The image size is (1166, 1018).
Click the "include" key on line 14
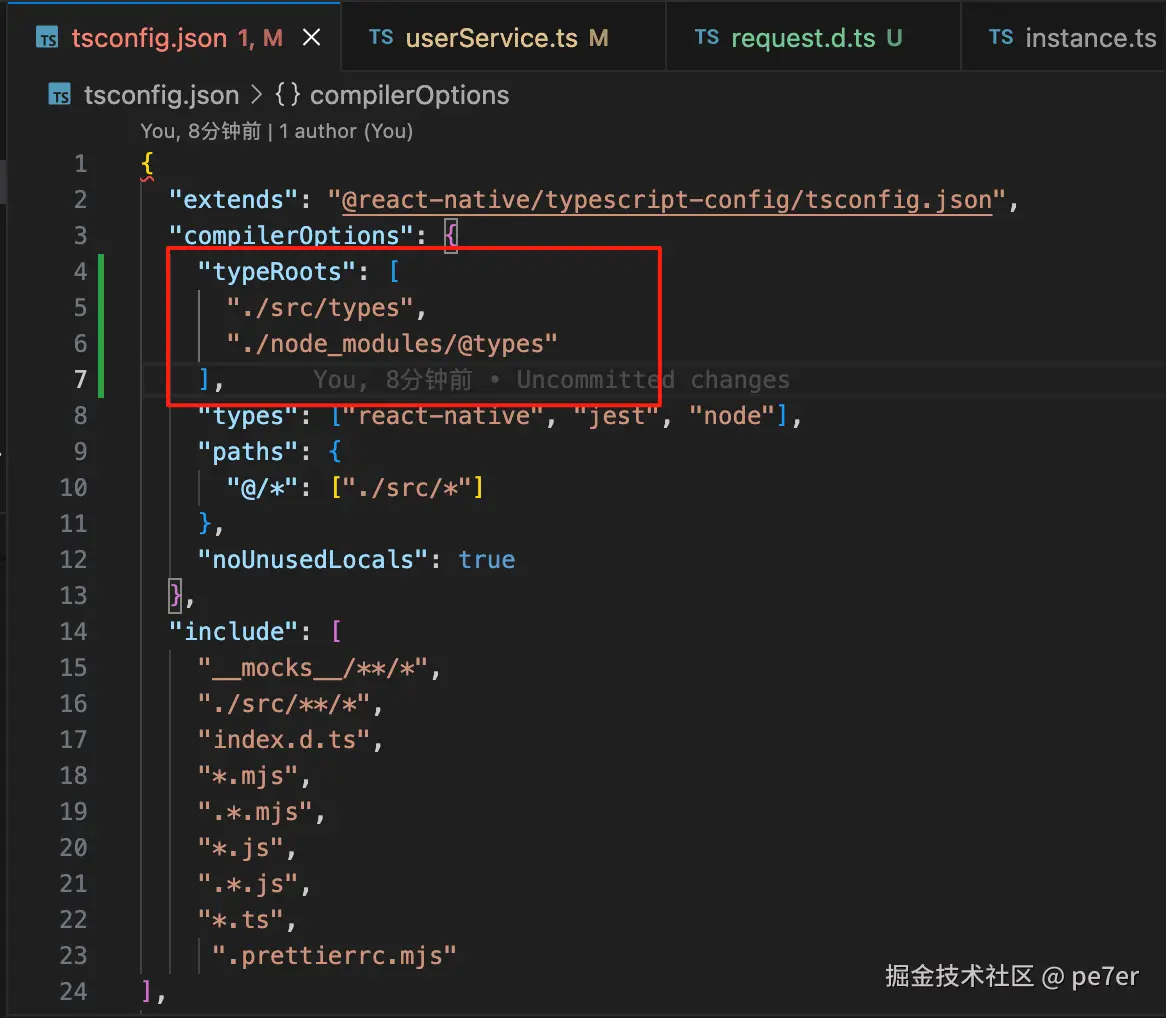click(x=233, y=632)
